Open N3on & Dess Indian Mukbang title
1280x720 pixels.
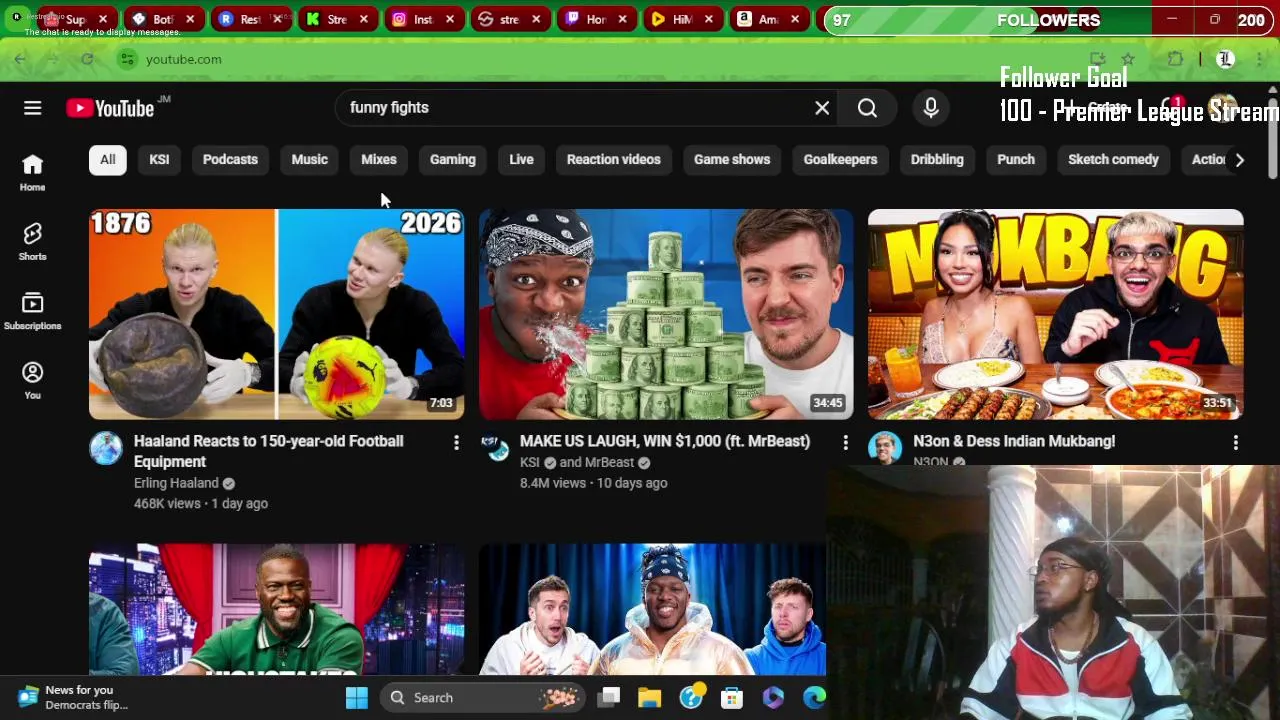click(x=1014, y=441)
